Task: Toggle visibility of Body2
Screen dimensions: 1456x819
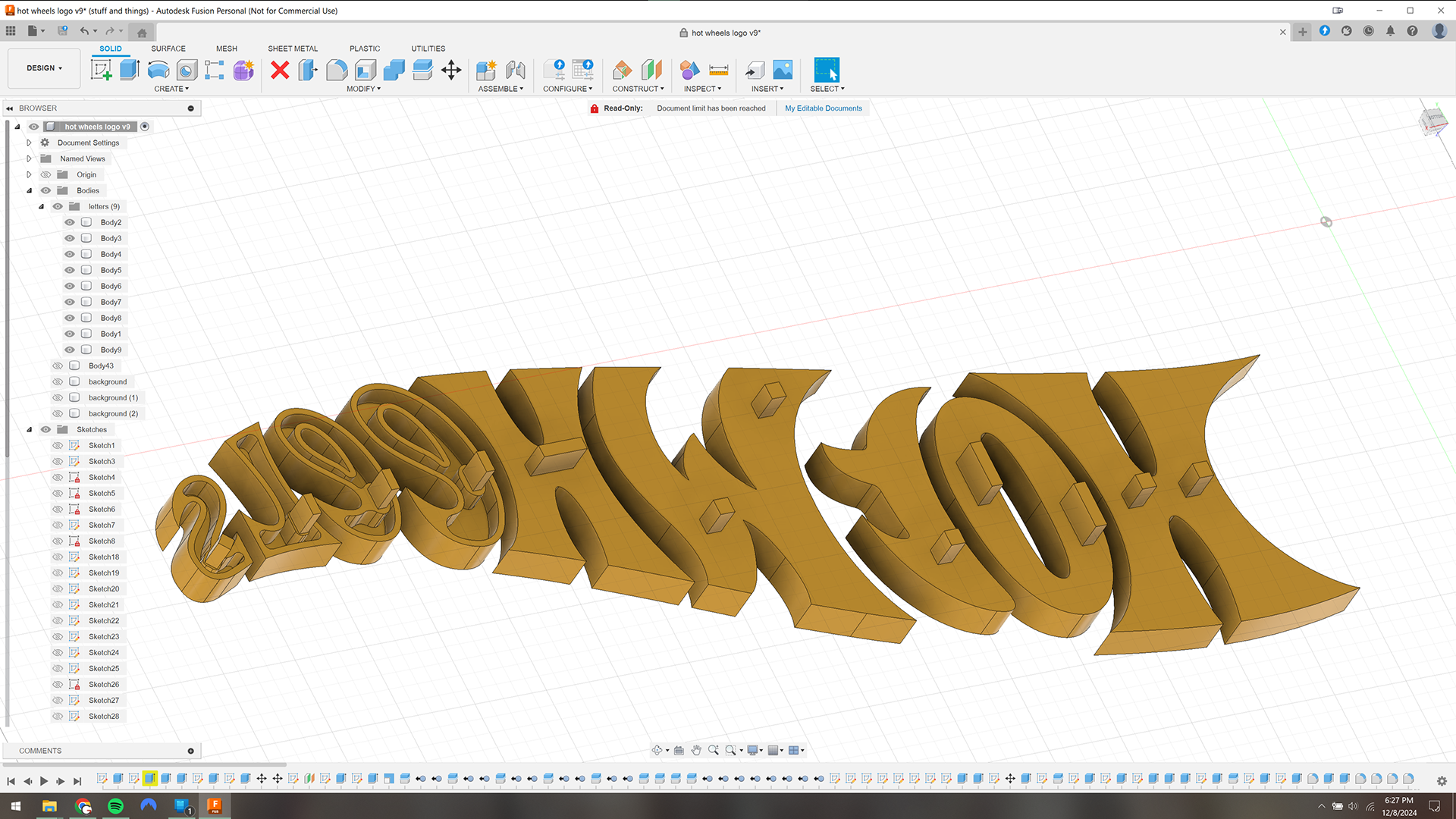Action: [70, 222]
